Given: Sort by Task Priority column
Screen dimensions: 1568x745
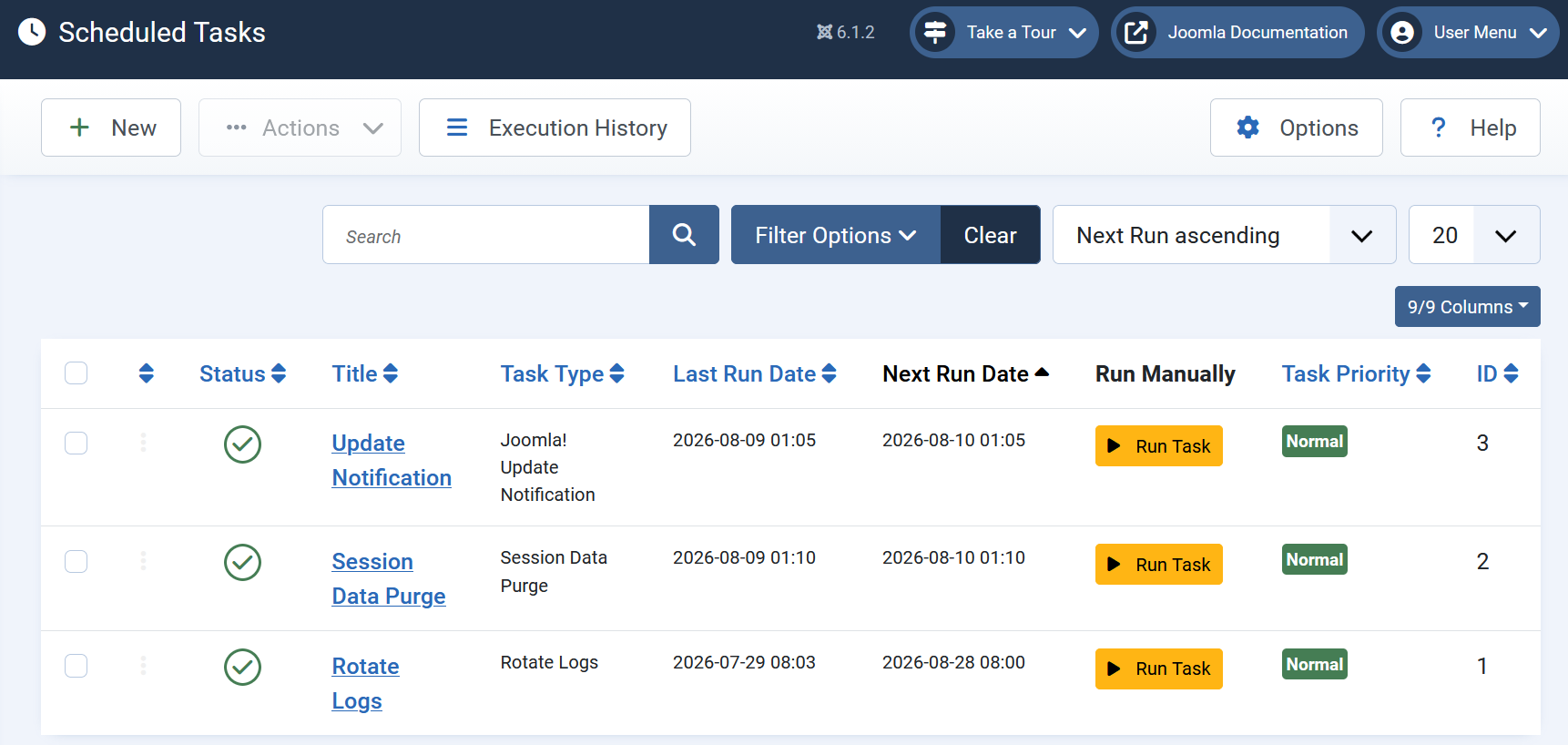Looking at the screenshot, I should pyautogui.click(x=1356, y=373).
